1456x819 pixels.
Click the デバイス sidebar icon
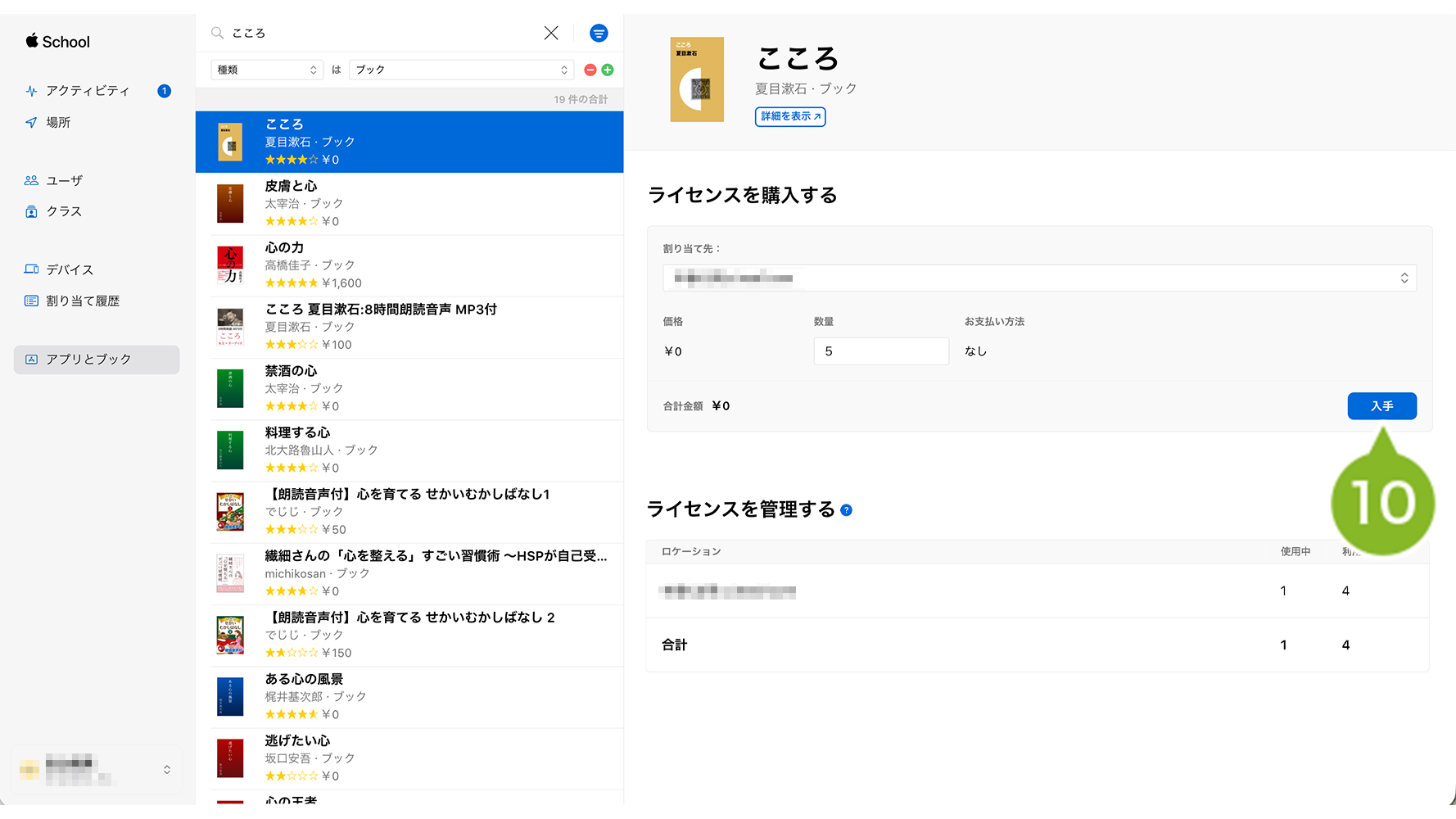31,269
